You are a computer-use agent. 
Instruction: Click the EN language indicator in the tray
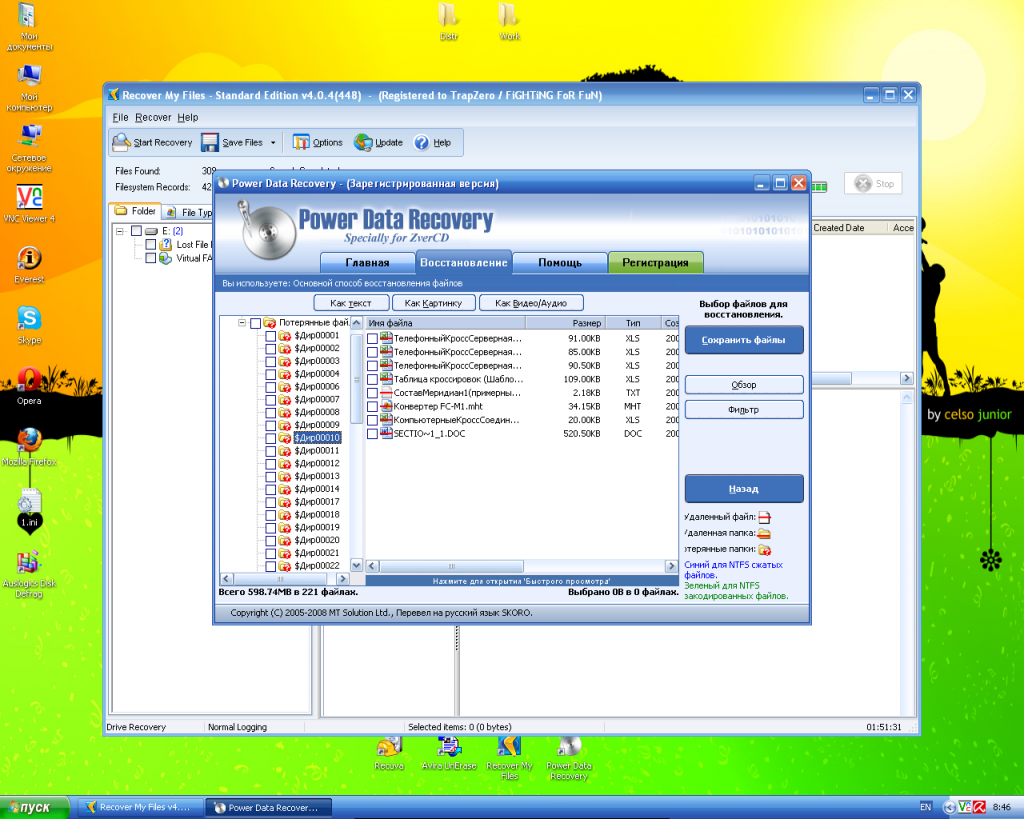pyautogui.click(x=925, y=807)
